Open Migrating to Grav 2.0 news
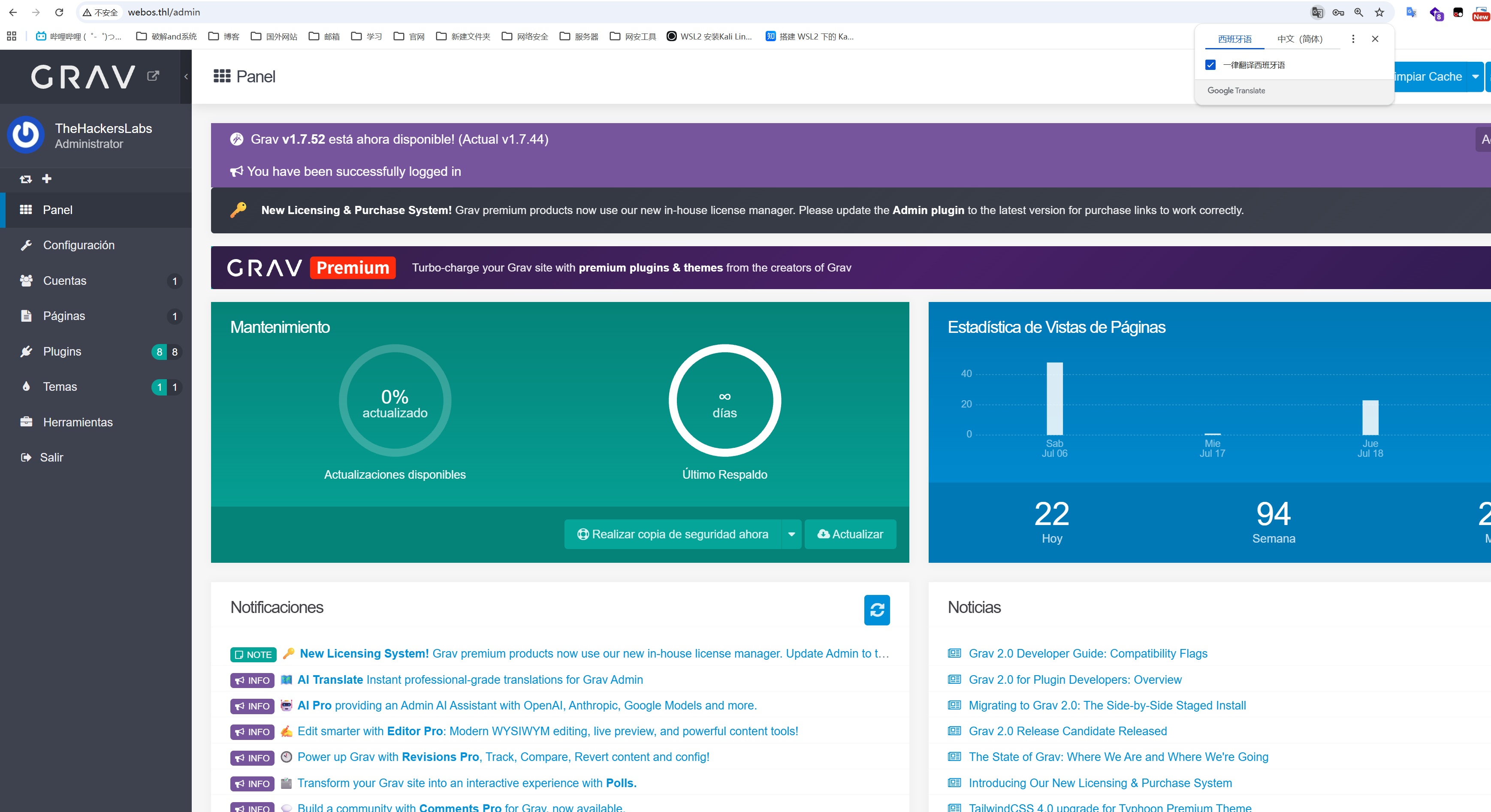Screen dimensions: 1491x812 [1107, 706]
